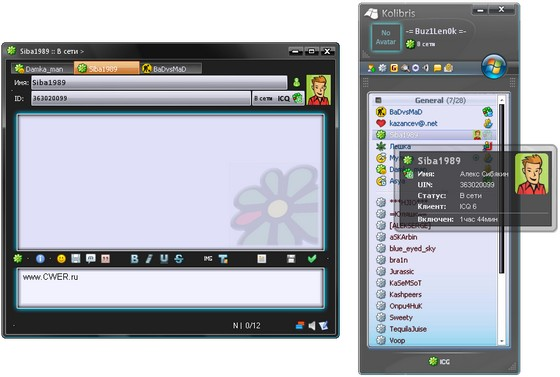Click the green user icon beside the name field

coord(296,82)
